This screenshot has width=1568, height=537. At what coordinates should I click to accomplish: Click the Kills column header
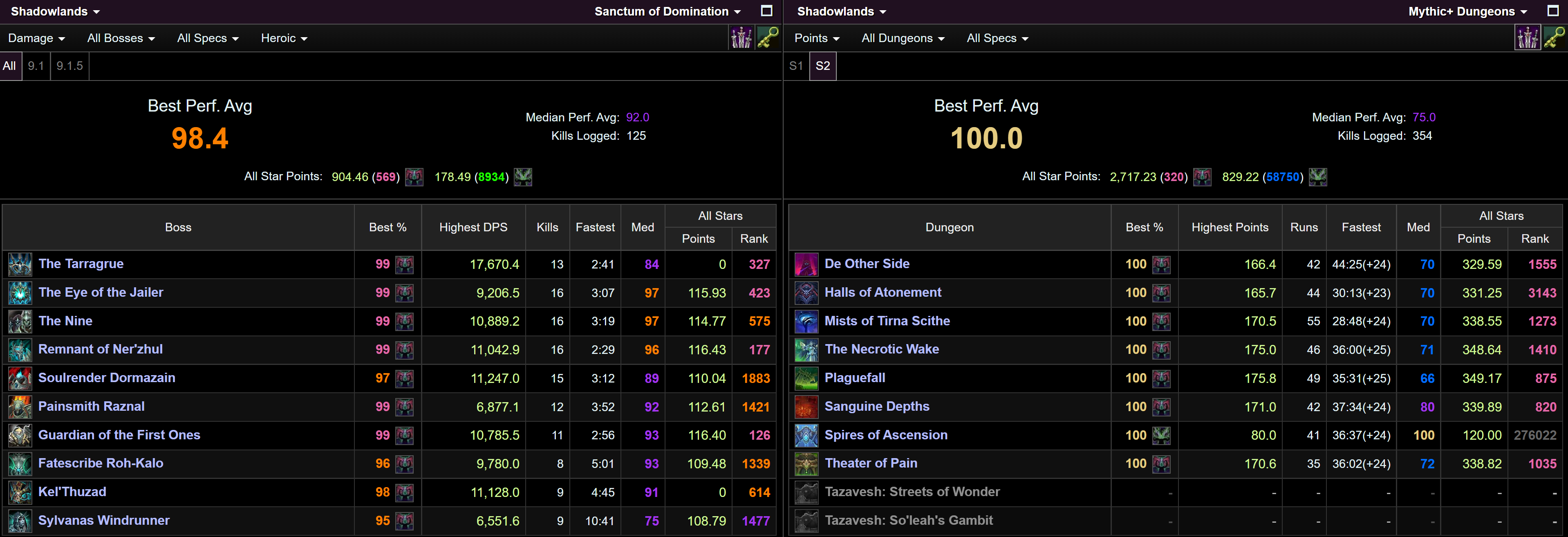[548, 228]
